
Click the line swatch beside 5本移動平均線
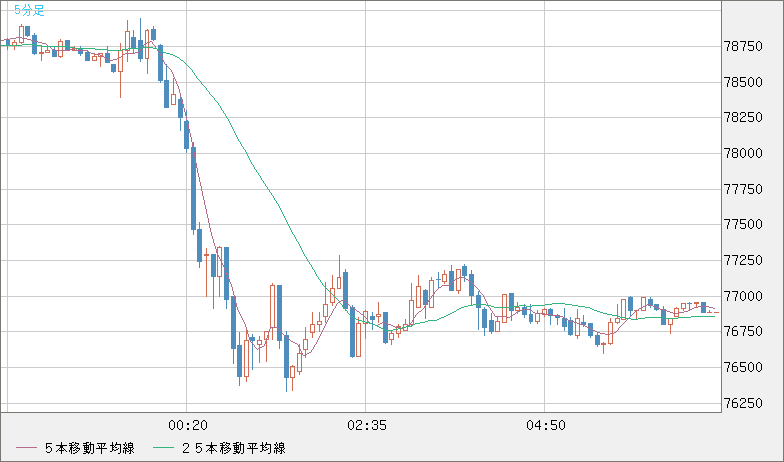[x=26, y=447]
